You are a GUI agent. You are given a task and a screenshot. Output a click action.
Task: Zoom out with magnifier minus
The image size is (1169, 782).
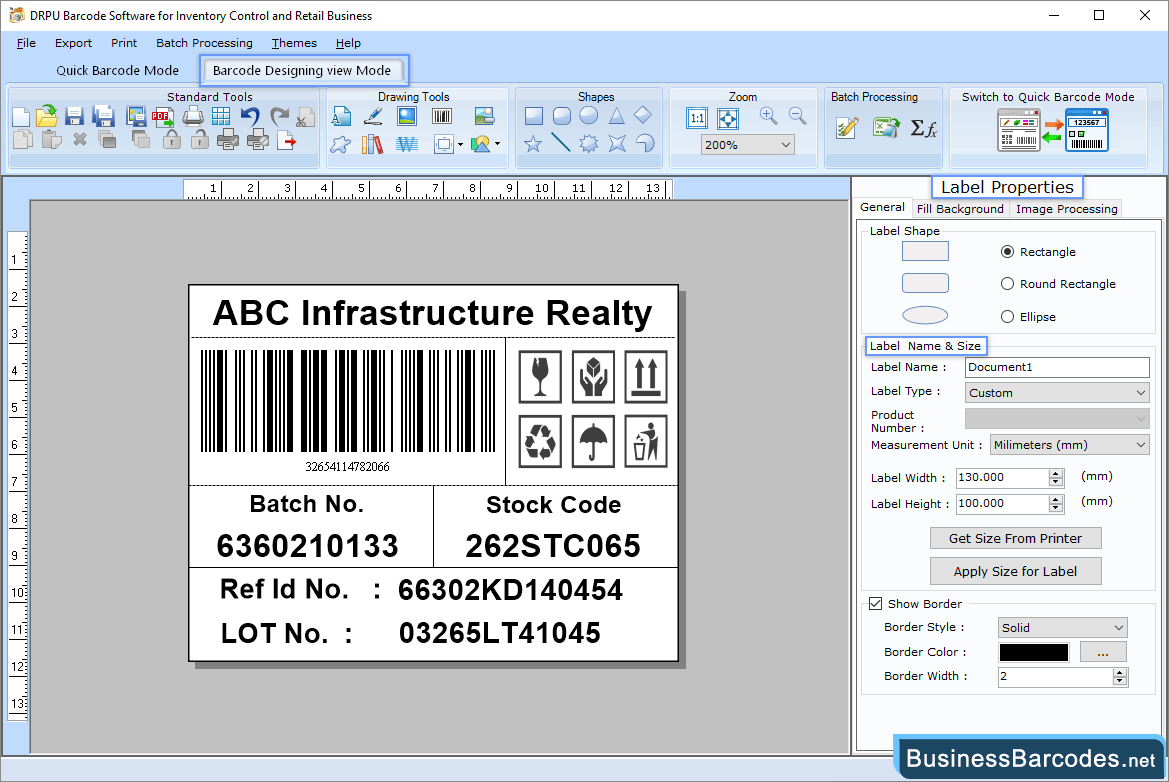(x=798, y=116)
